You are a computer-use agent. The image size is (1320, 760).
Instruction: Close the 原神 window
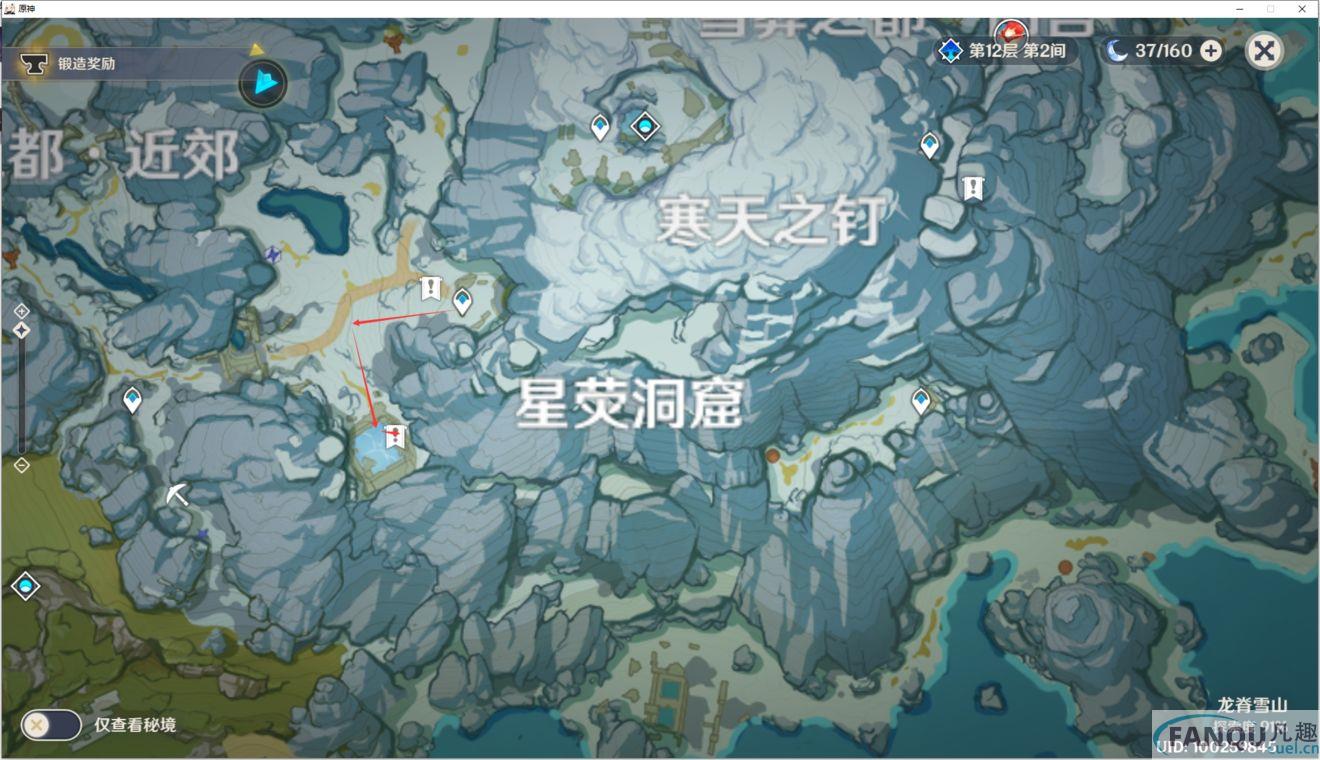pyautogui.click(x=1302, y=9)
